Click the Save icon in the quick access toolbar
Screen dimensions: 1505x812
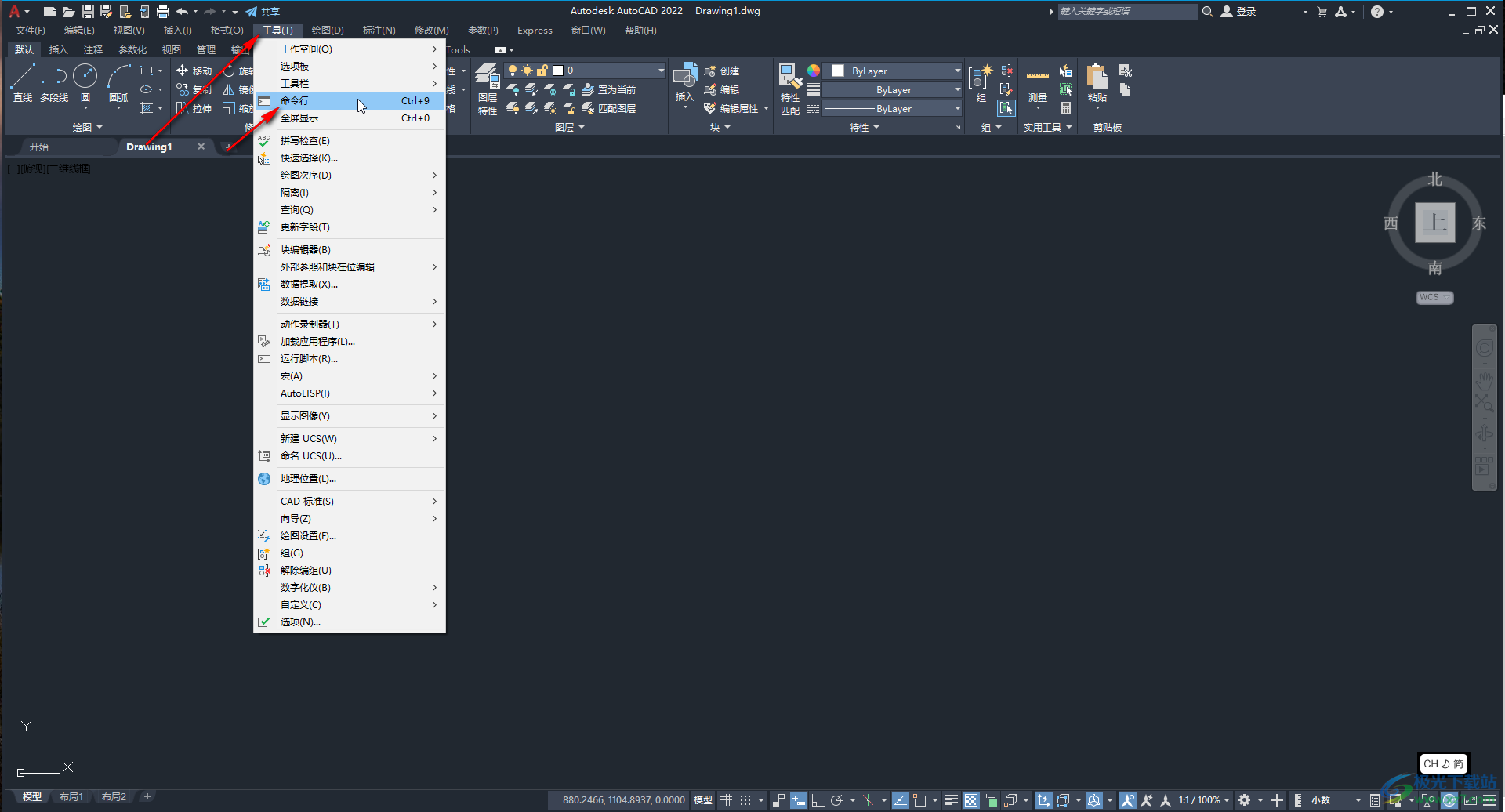pyautogui.click(x=88, y=11)
